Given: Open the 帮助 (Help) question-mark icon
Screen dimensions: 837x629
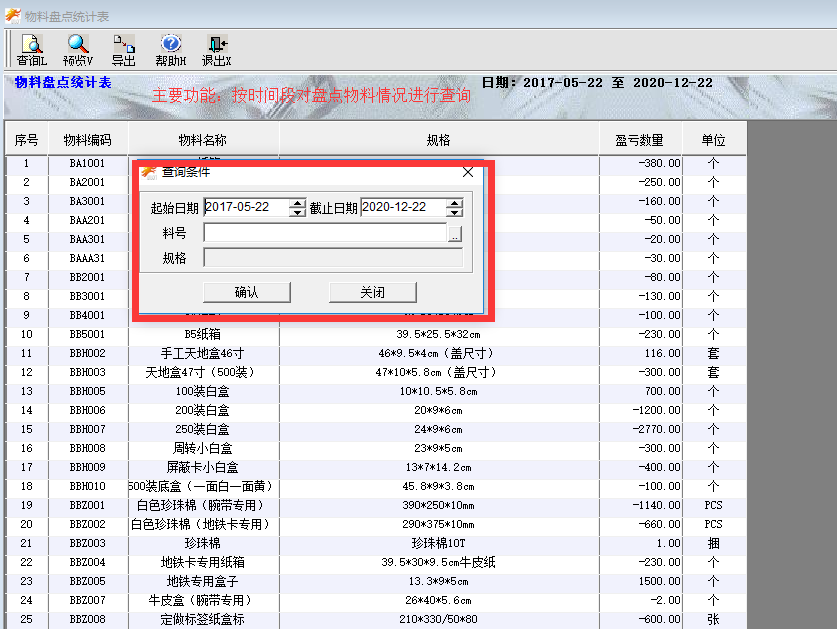Looking at the screenshot, I should tap(171, 50).
